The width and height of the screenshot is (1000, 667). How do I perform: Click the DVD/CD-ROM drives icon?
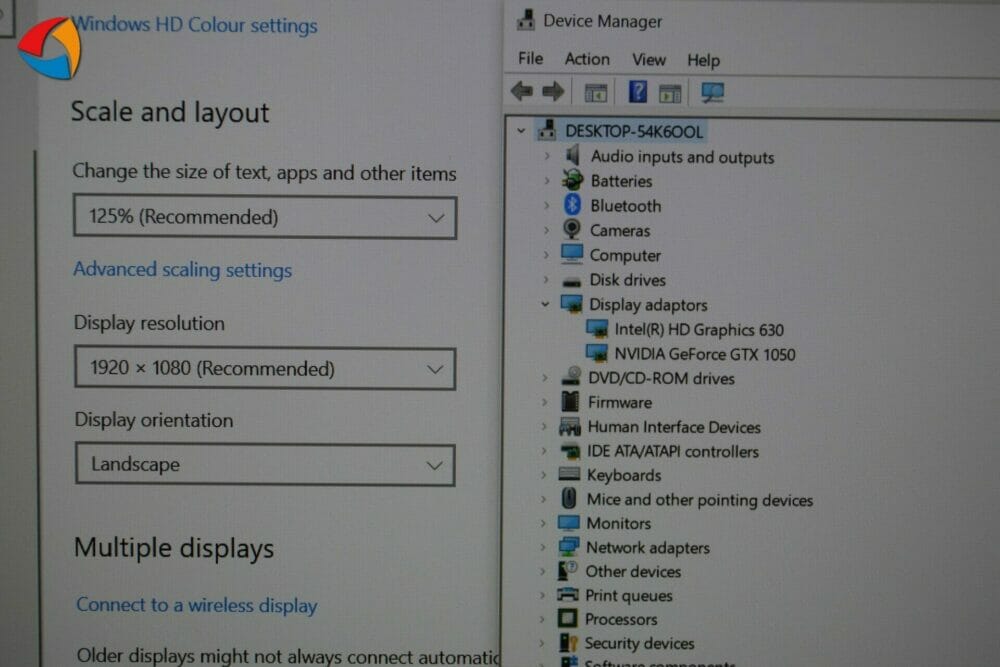click(x=571, y=376)
